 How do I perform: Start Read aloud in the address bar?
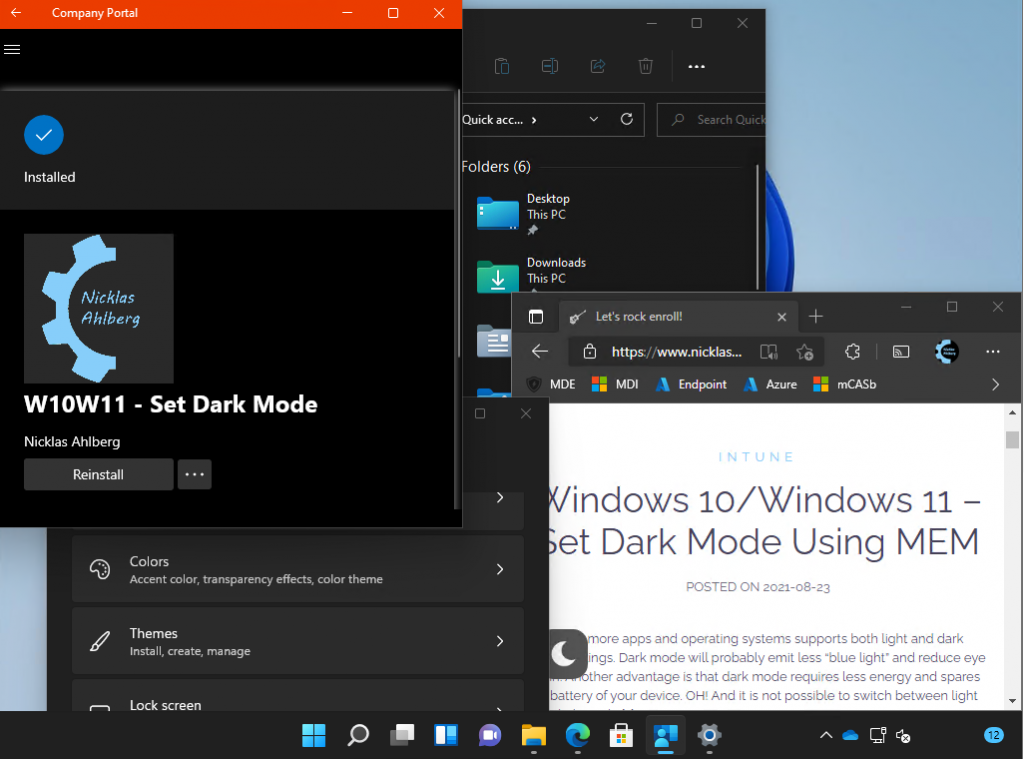[x=768, y=352]
